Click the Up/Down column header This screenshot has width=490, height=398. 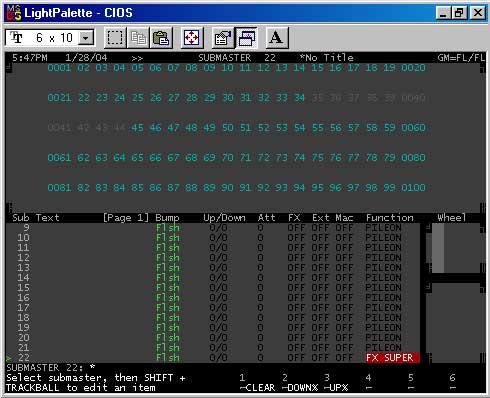(224, 218)
